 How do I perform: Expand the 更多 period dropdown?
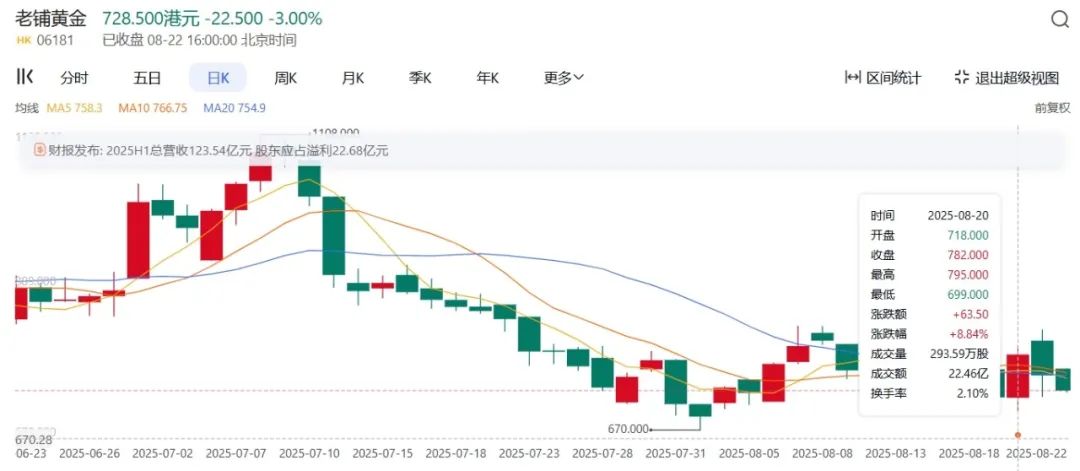(x=564, y=78)
